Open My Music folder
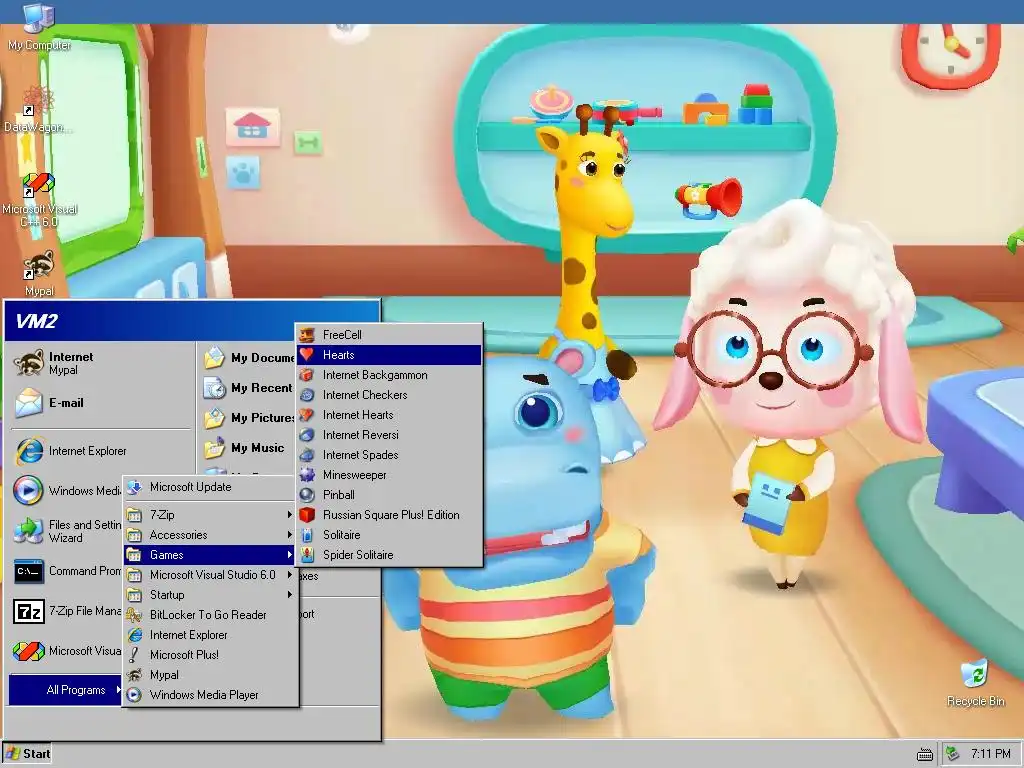1024x768 pixels. point(248,448)
